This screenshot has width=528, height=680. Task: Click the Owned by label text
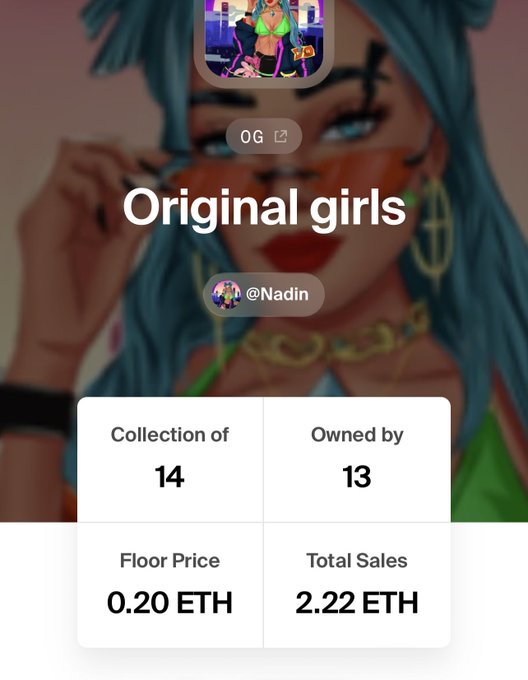tap(357, 435)
